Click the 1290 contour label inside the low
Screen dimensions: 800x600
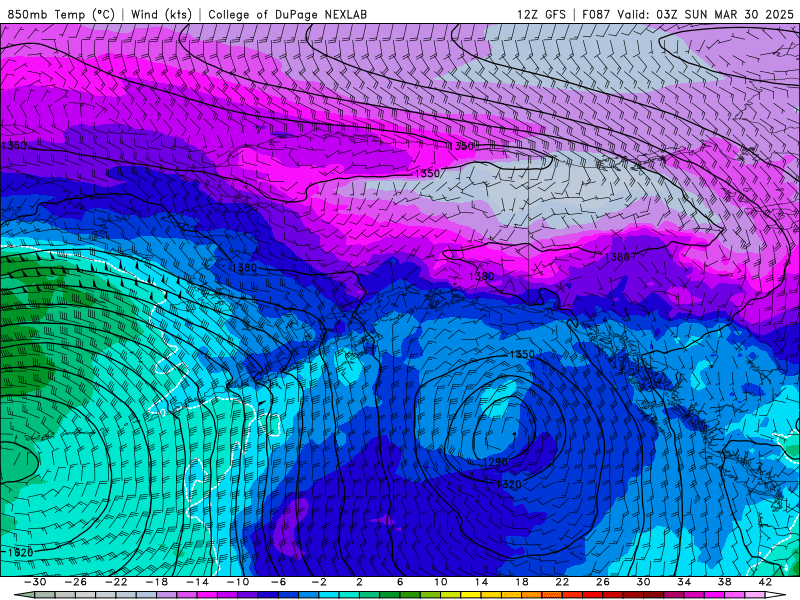pos(495,462)
